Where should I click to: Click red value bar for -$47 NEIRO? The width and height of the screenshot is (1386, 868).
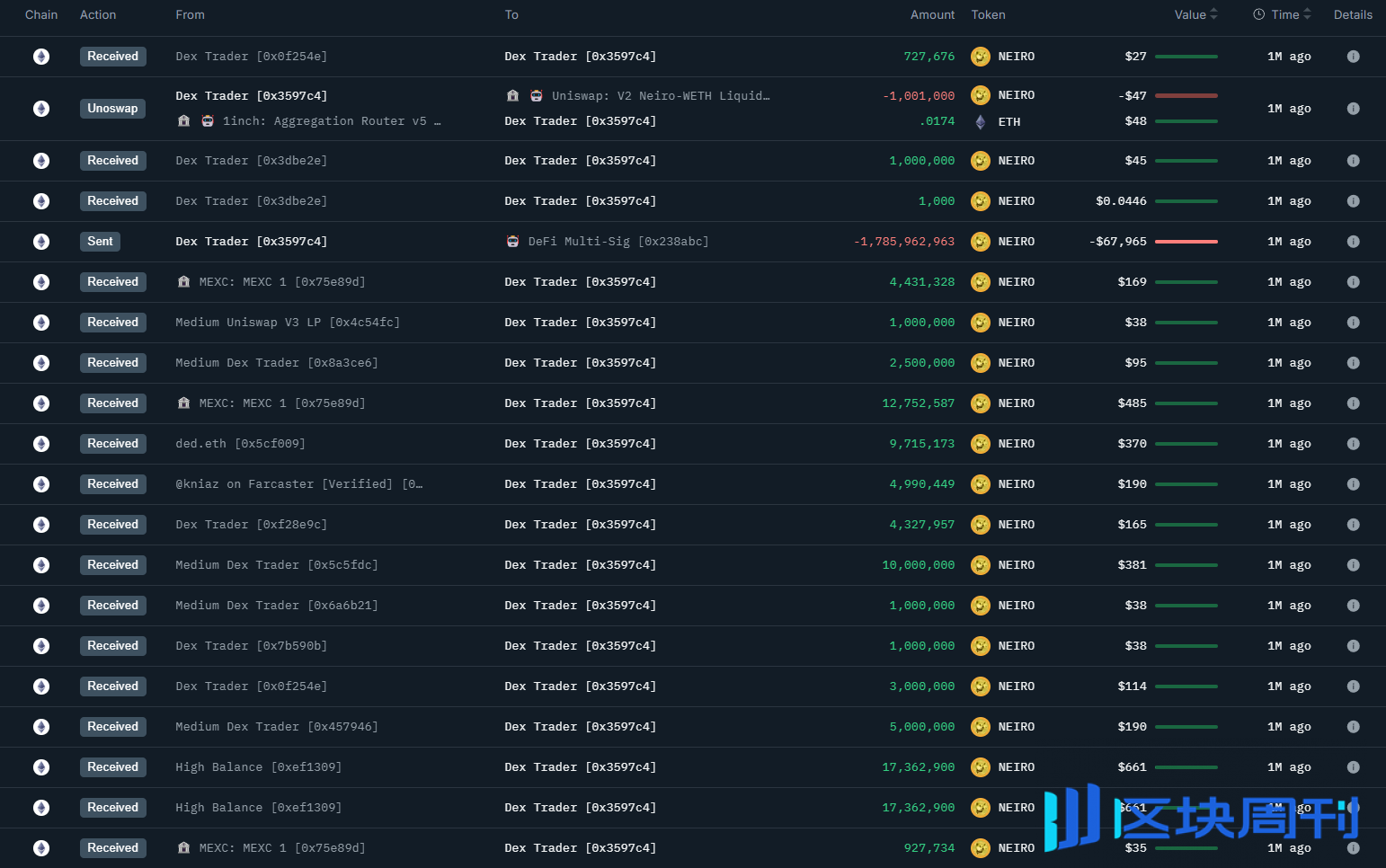[1186, 95]
